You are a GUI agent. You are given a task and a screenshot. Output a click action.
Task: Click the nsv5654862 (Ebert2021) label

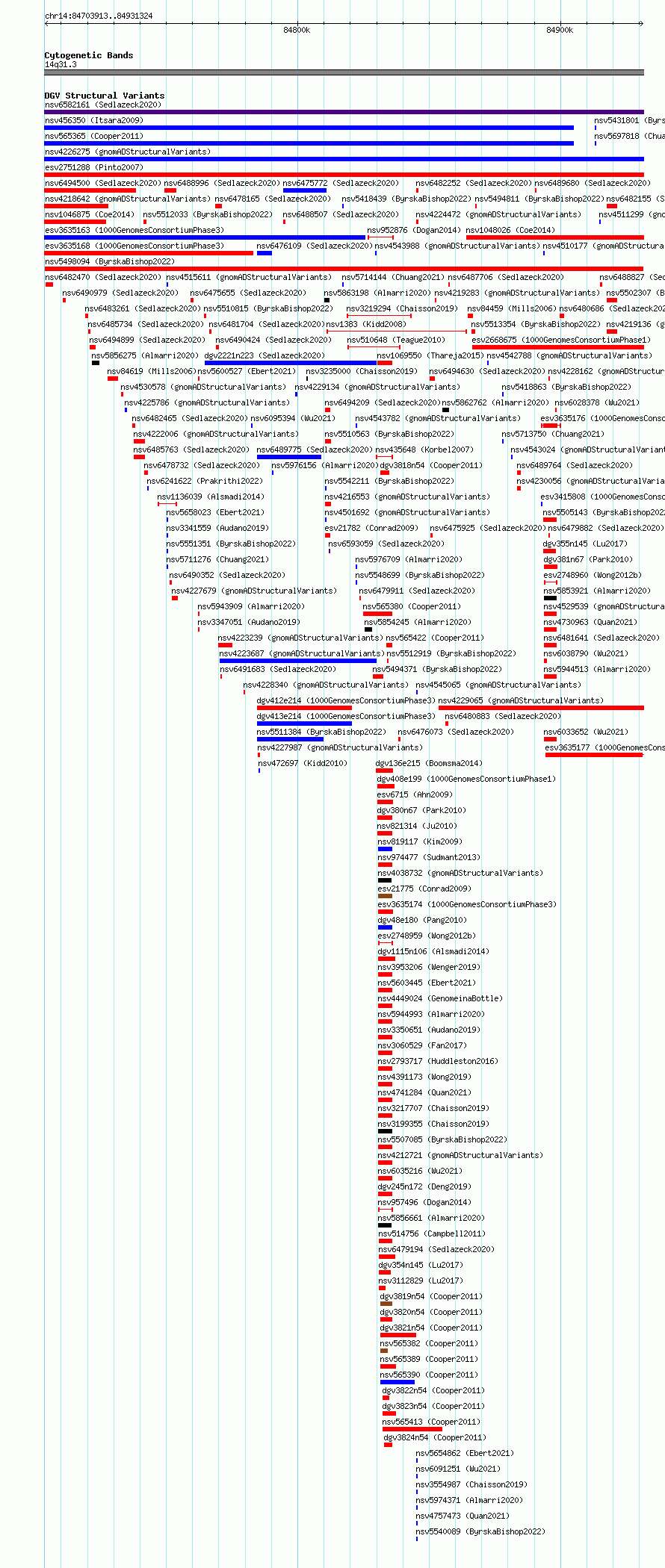[x=465, y=1453]
